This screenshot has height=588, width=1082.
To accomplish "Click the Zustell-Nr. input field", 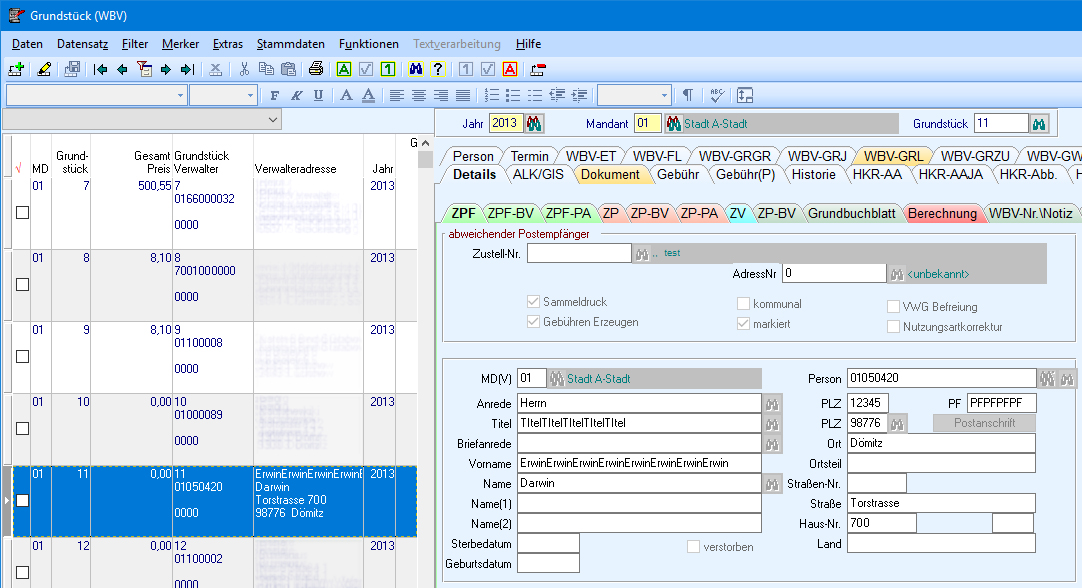I will pos(579,253).
